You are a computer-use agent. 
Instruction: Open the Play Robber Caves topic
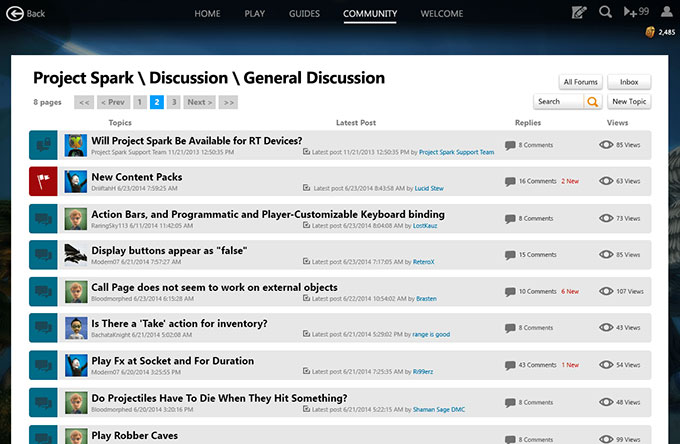pyautogui.click(x=134, y=436)
